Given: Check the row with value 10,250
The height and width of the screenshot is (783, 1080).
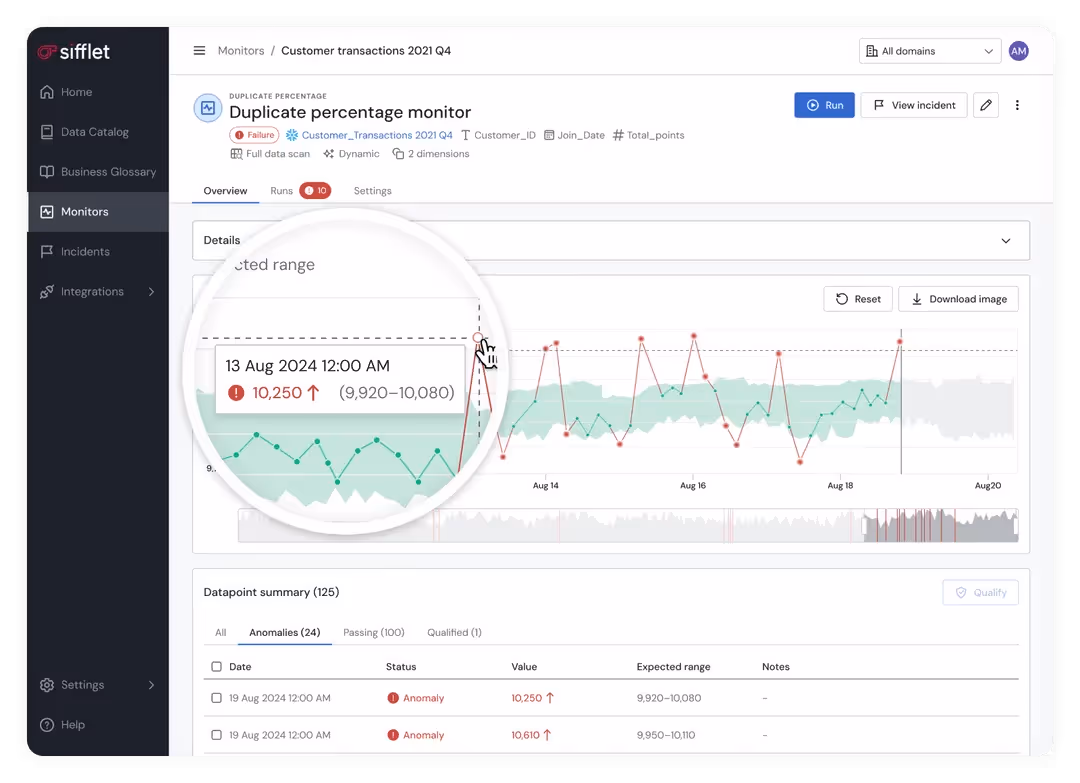Looking at the screenshot, I should [x=216, y=698].
